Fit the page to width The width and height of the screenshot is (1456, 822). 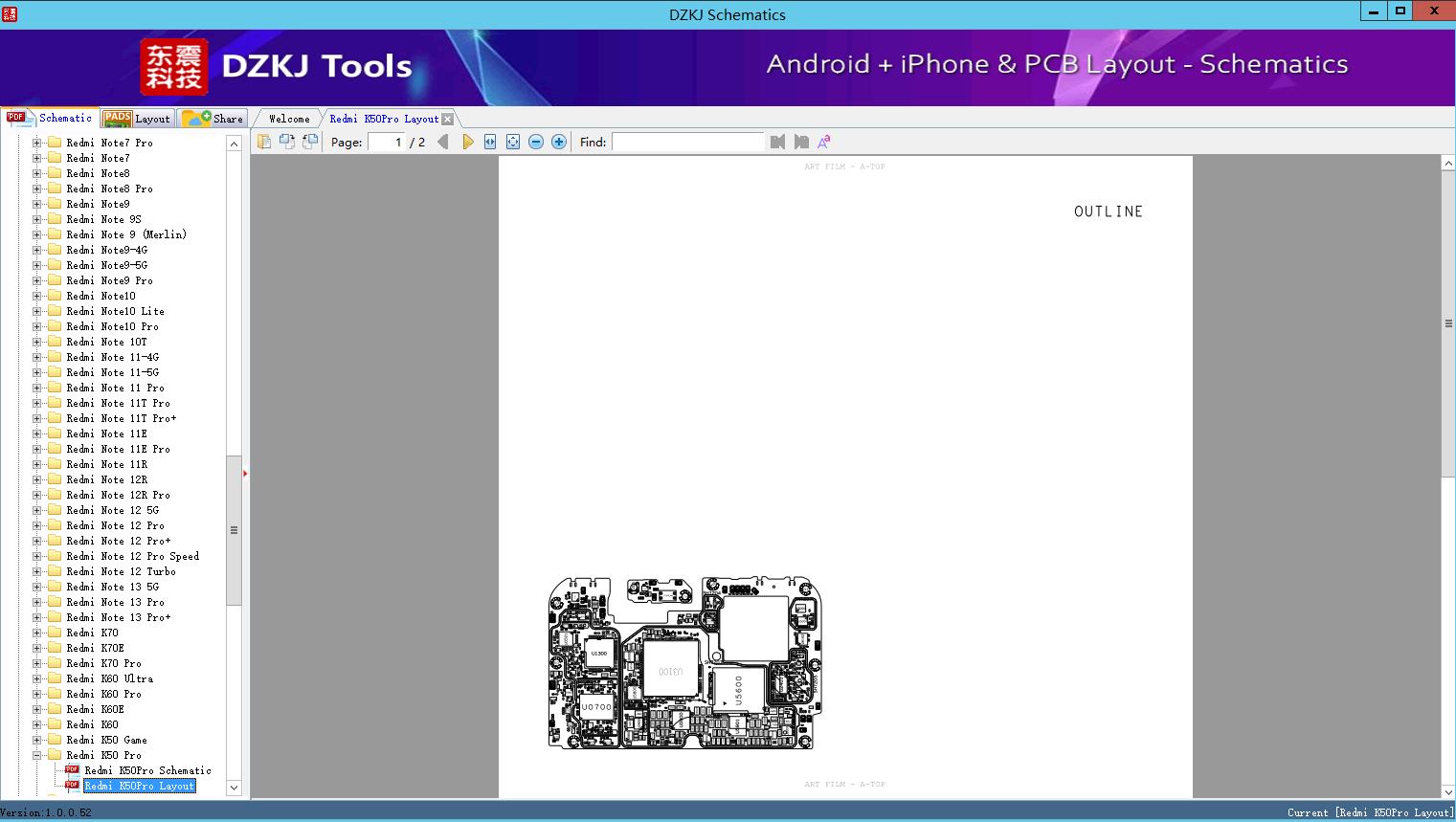point(490,142)
